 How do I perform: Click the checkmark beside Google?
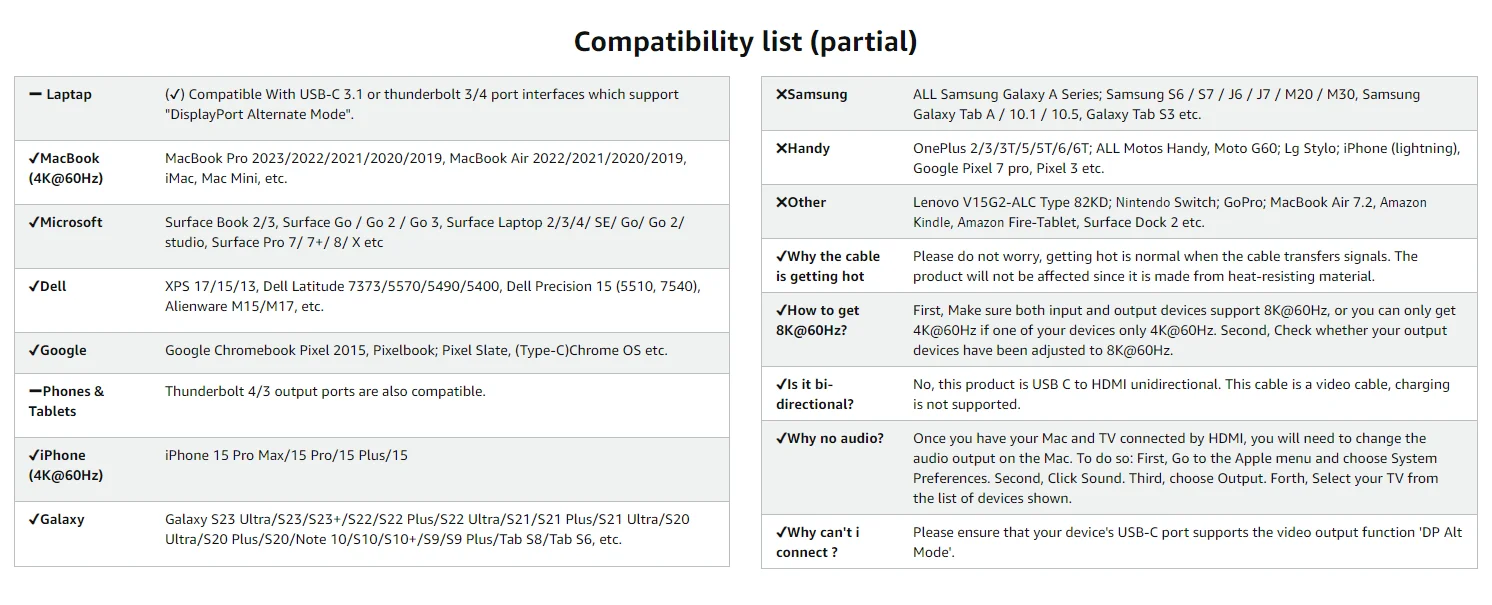[x=34, y=350]
